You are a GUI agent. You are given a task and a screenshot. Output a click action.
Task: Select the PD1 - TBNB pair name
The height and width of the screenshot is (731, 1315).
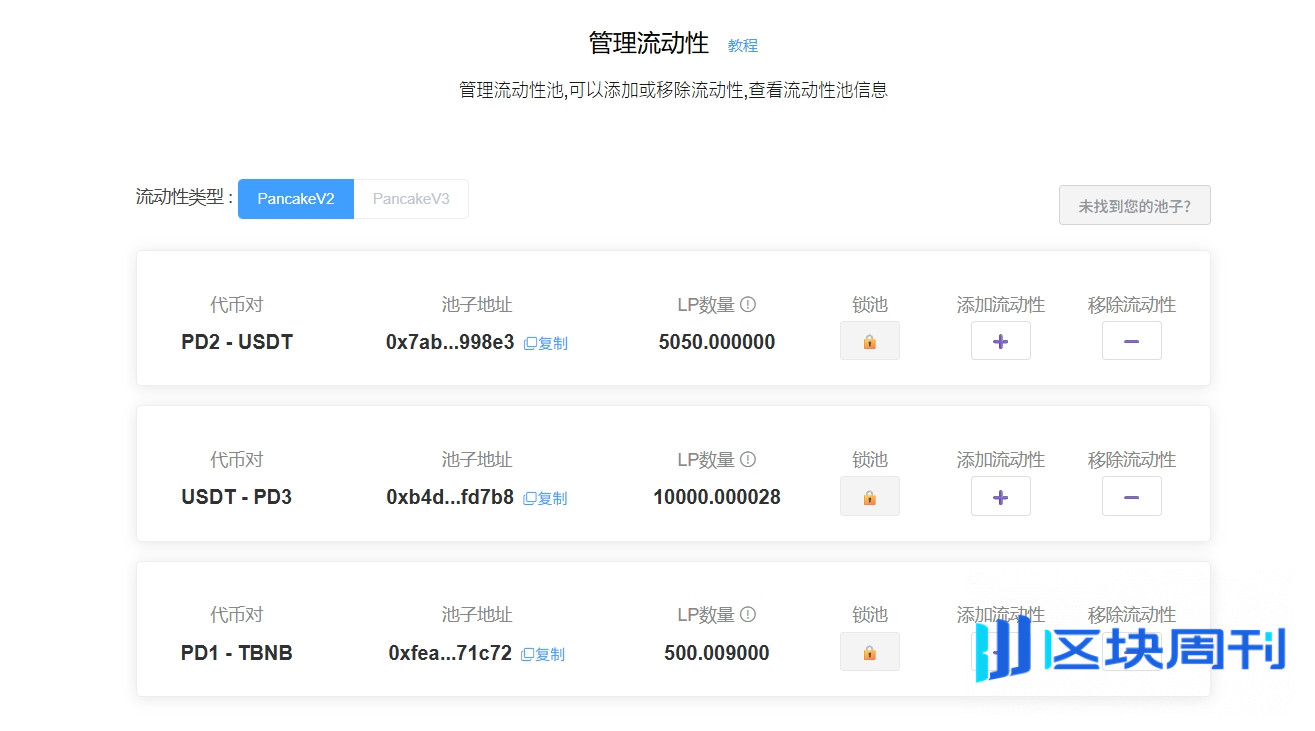[x=237, y=653]
